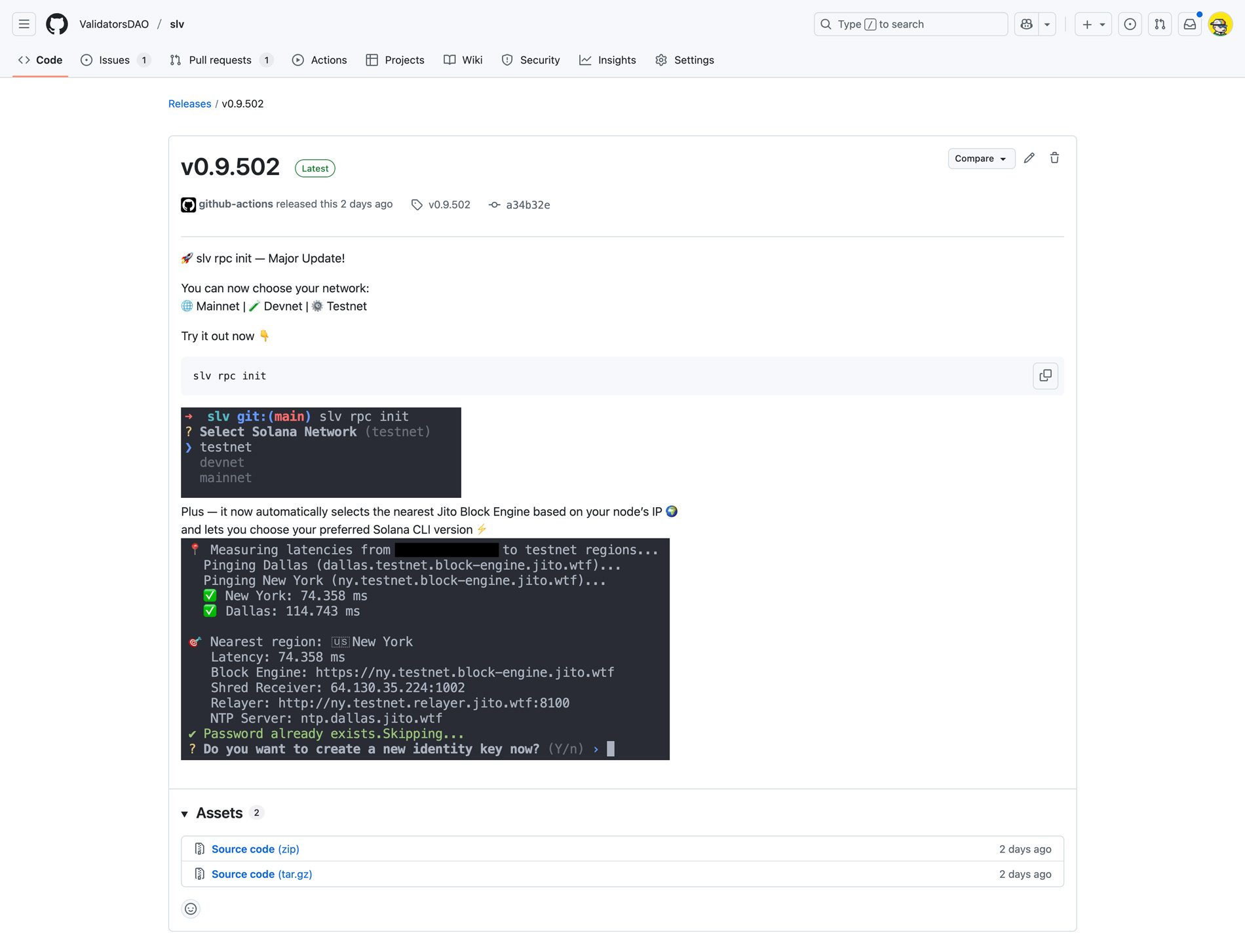
Task: Click the GitHub logo home icon
Action: pos(57,24)
